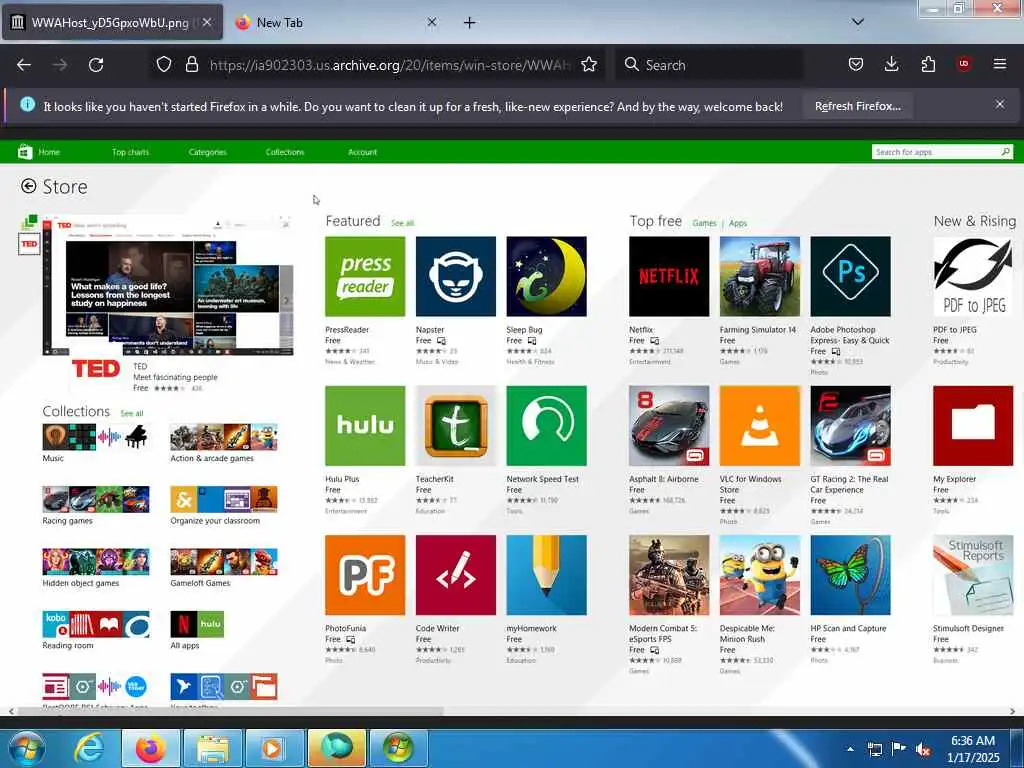This screenshot has height=768, width=1024.
Task: Open the Hulu Plus app tile
Action: 364,426
